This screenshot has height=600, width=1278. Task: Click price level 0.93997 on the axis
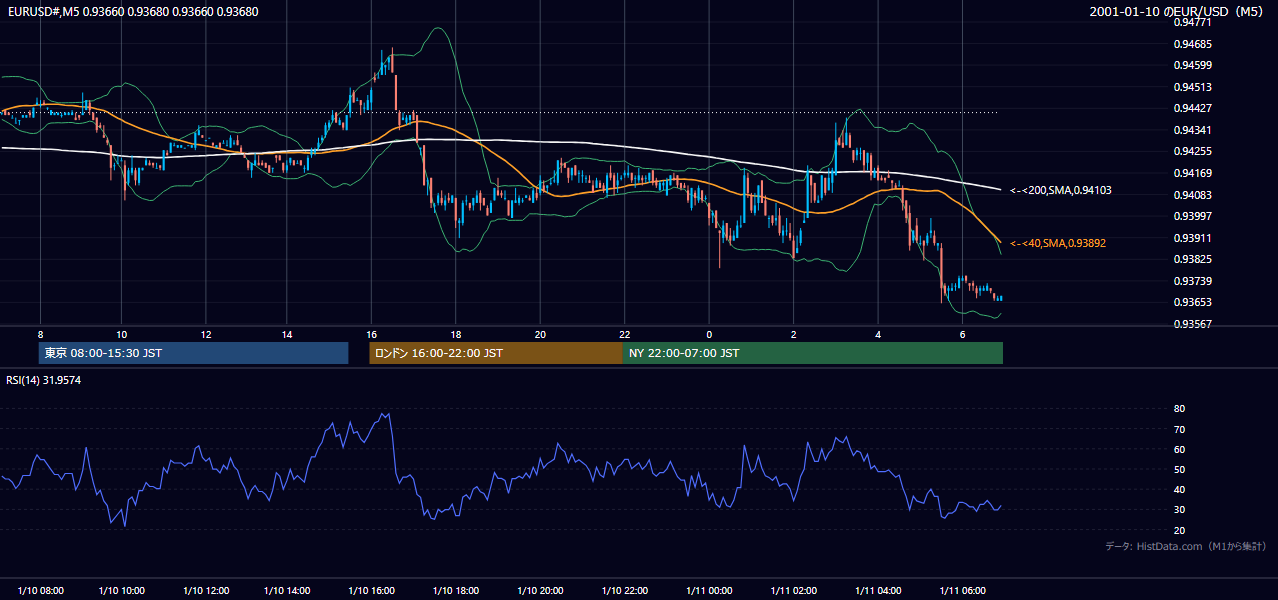1192,216
